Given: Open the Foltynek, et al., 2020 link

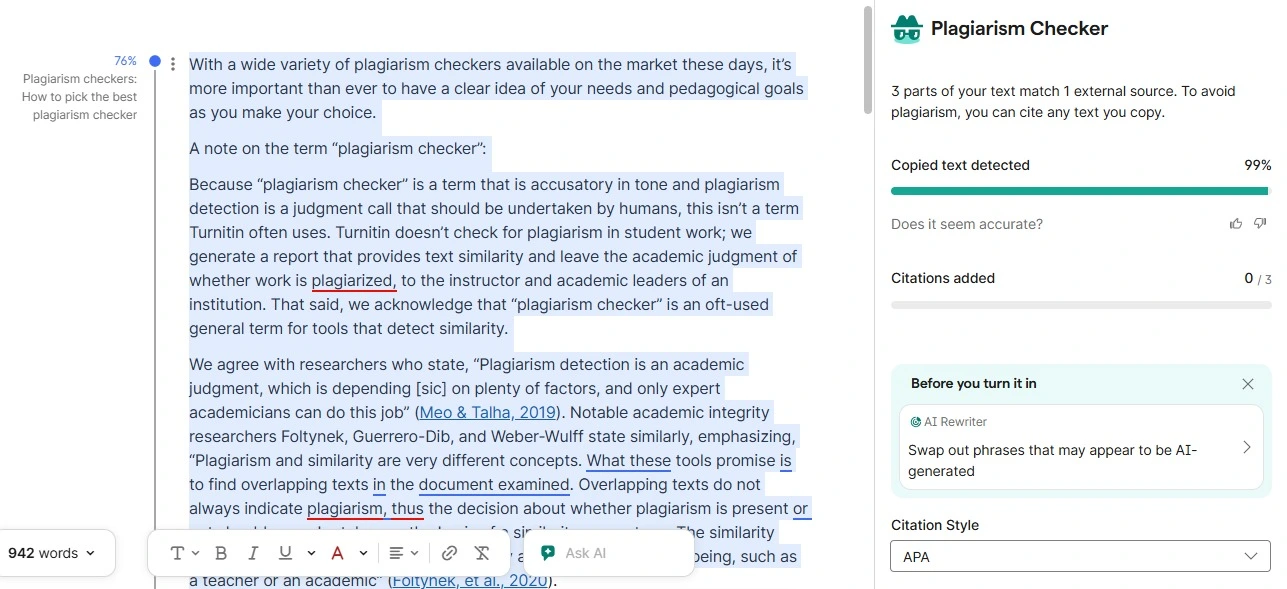Looking at the screenshot, I should (469, 580).
